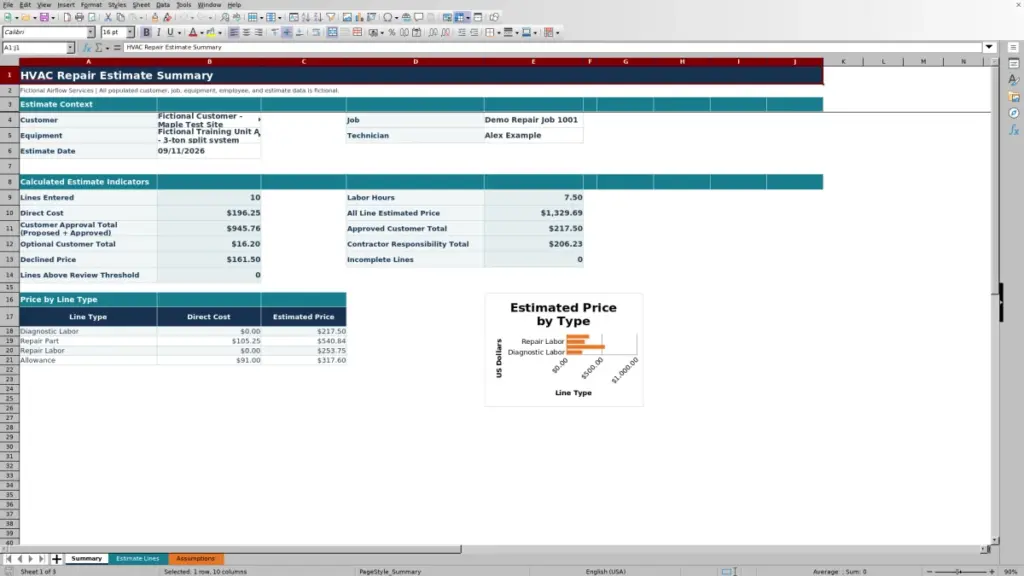
Task: Open the Font Name dropdown
Action: (x=91, y=32)
